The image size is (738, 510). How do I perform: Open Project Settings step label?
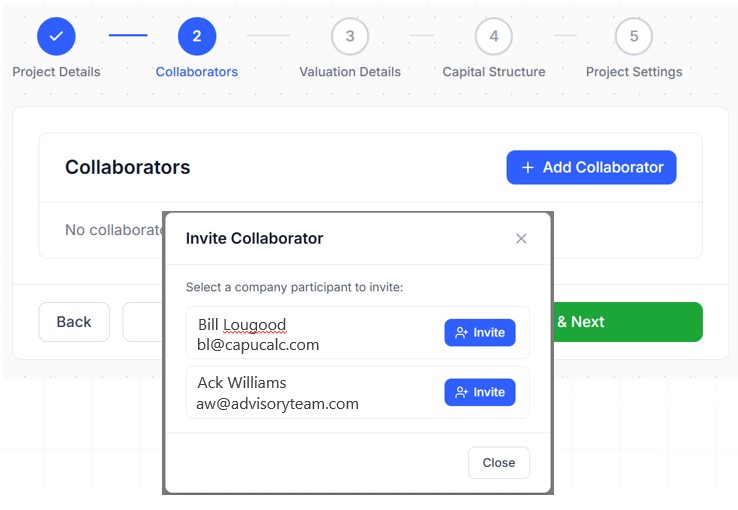[x=634, y=72]
